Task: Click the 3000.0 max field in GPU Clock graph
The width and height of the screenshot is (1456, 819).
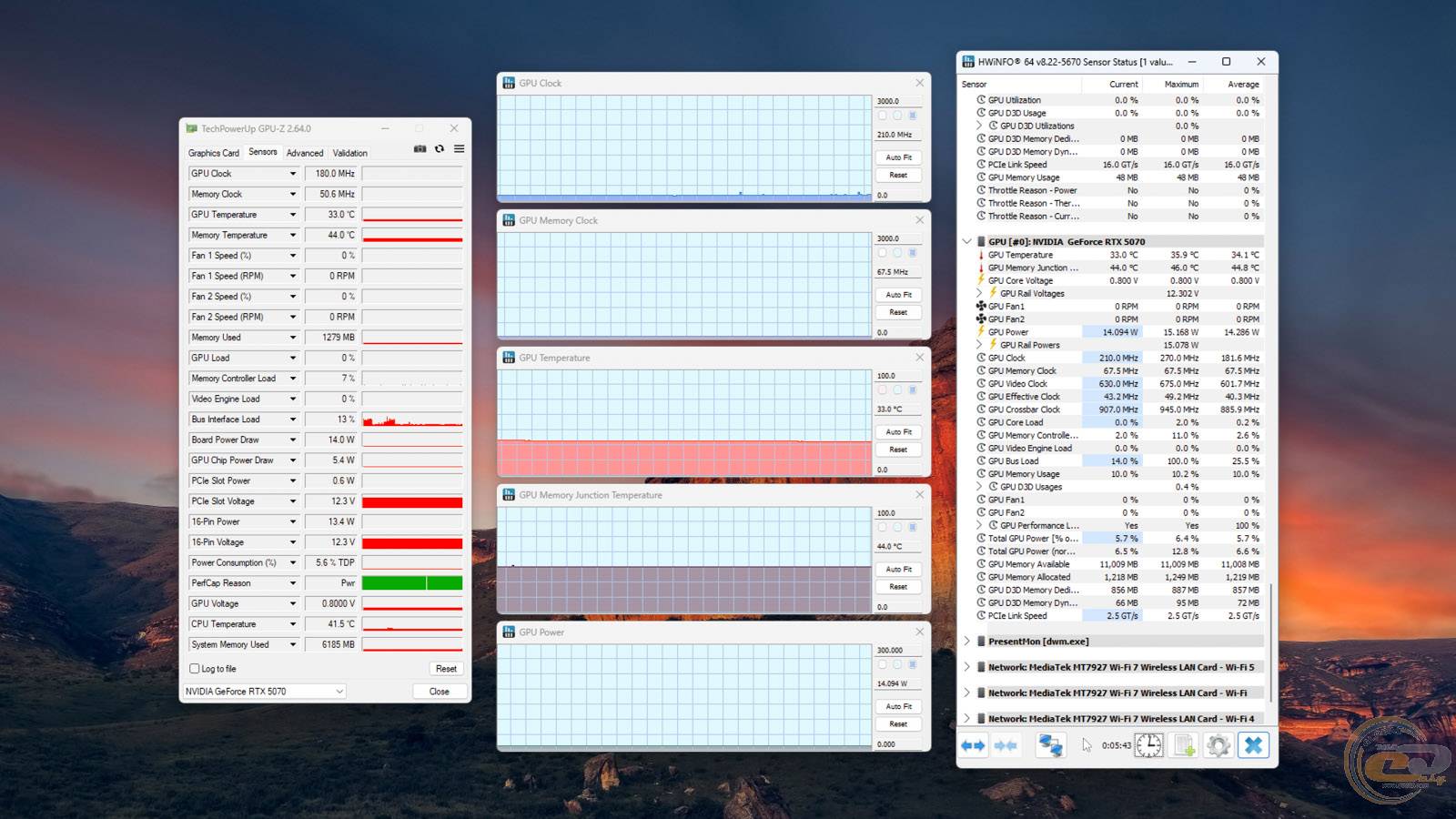Action: pos(899,101)
